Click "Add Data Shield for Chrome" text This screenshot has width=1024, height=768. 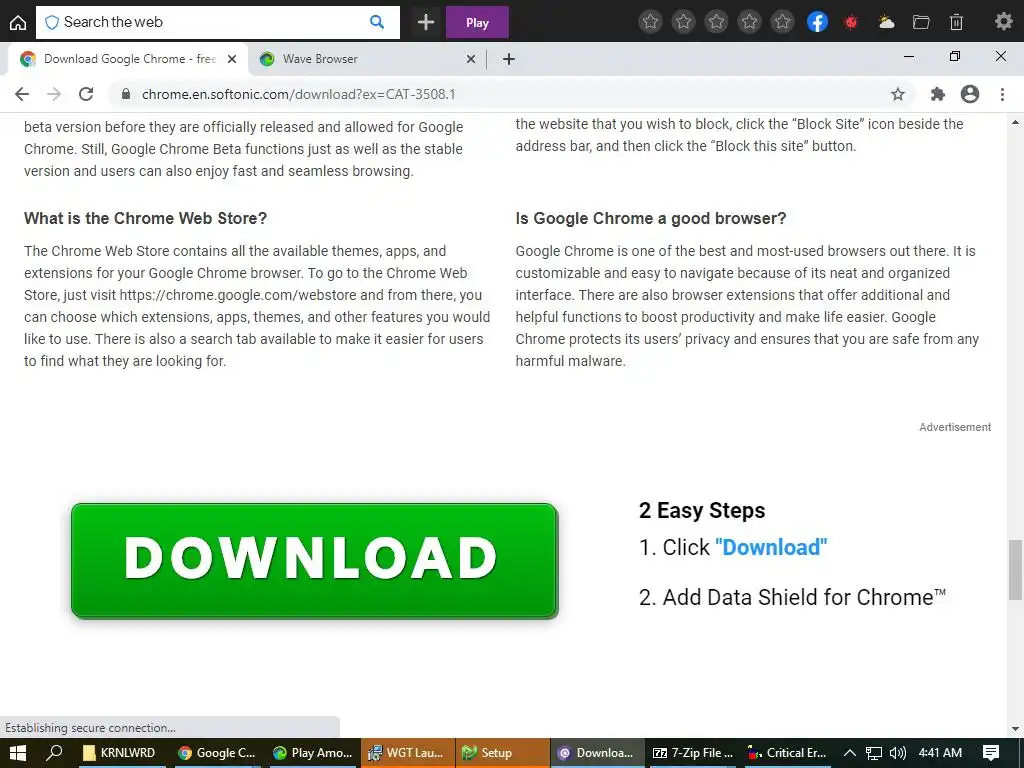(804, 597)
